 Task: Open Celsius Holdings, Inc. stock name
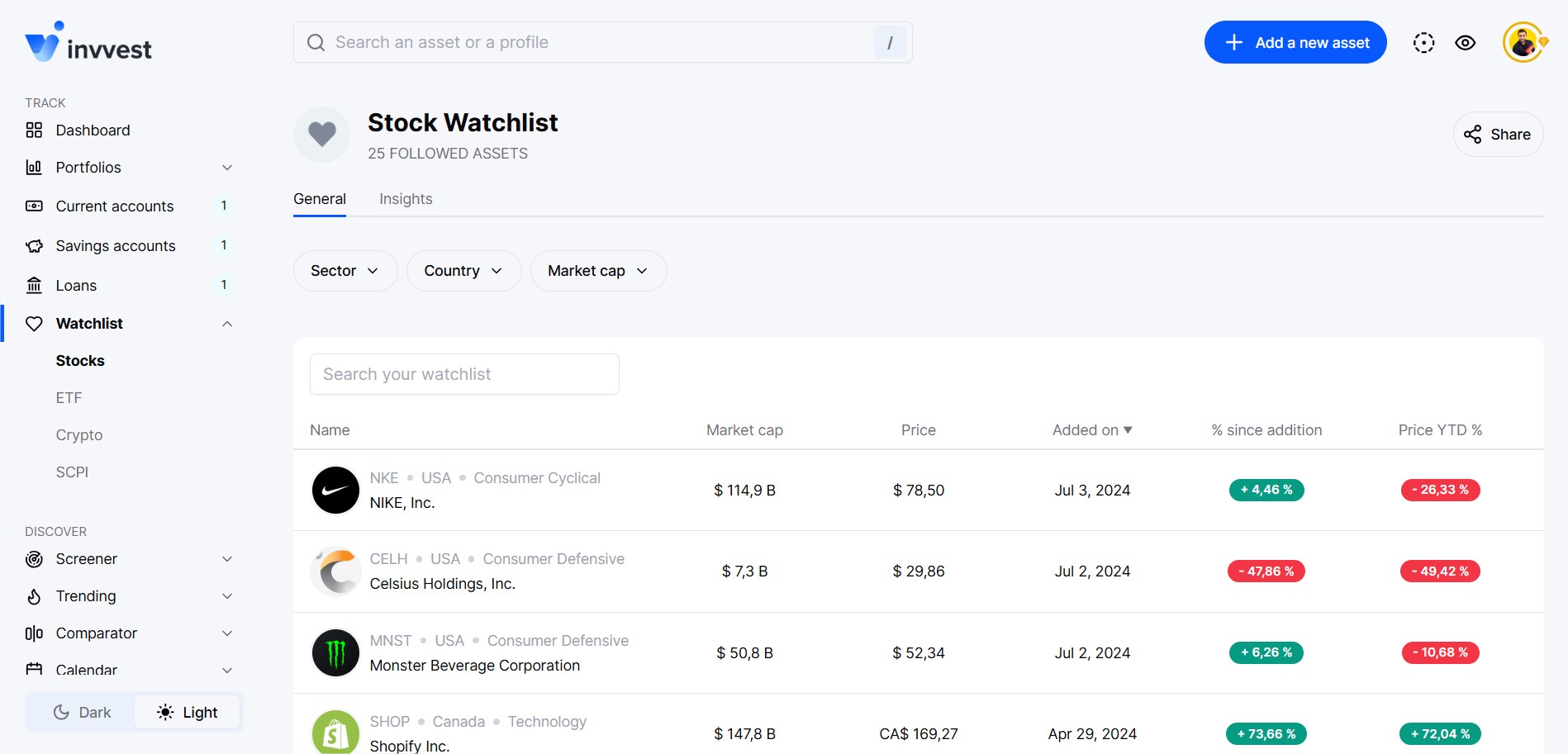click(x=443, y=584)
